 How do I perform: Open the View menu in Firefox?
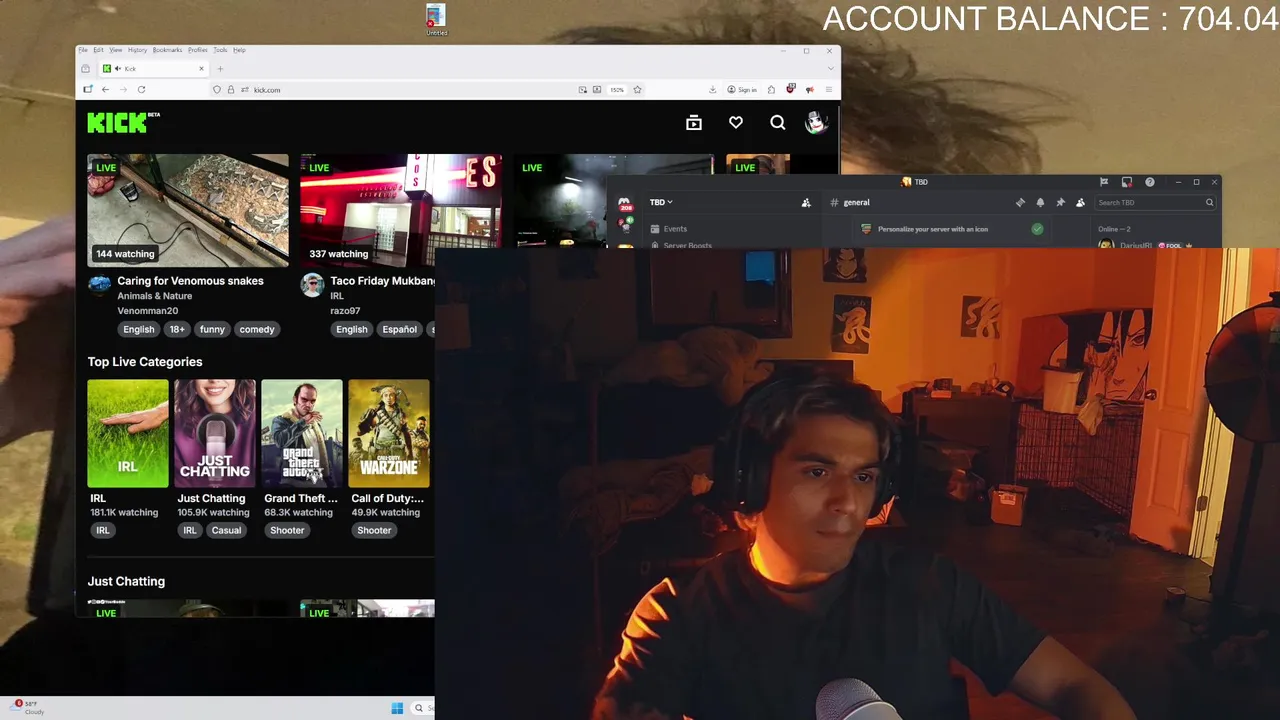116,50
